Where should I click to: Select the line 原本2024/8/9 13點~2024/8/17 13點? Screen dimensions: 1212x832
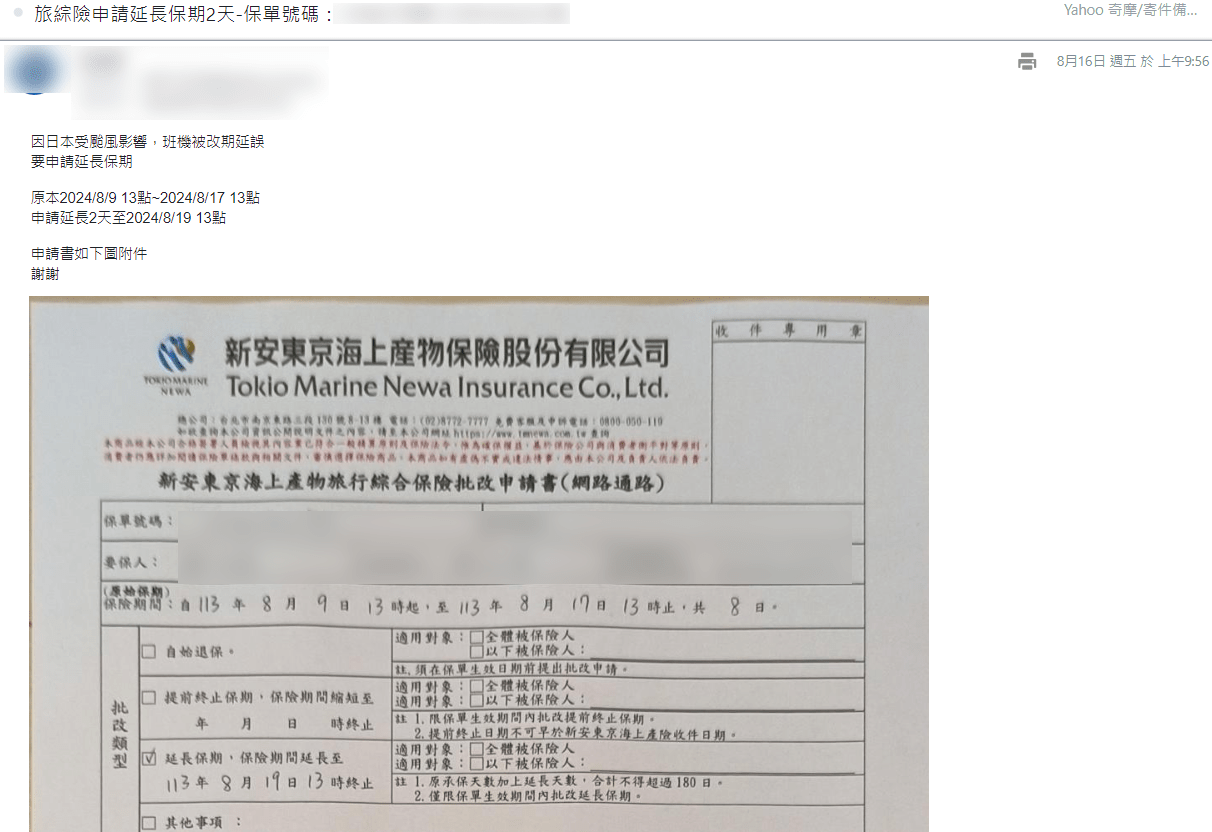tap(146, 198)
